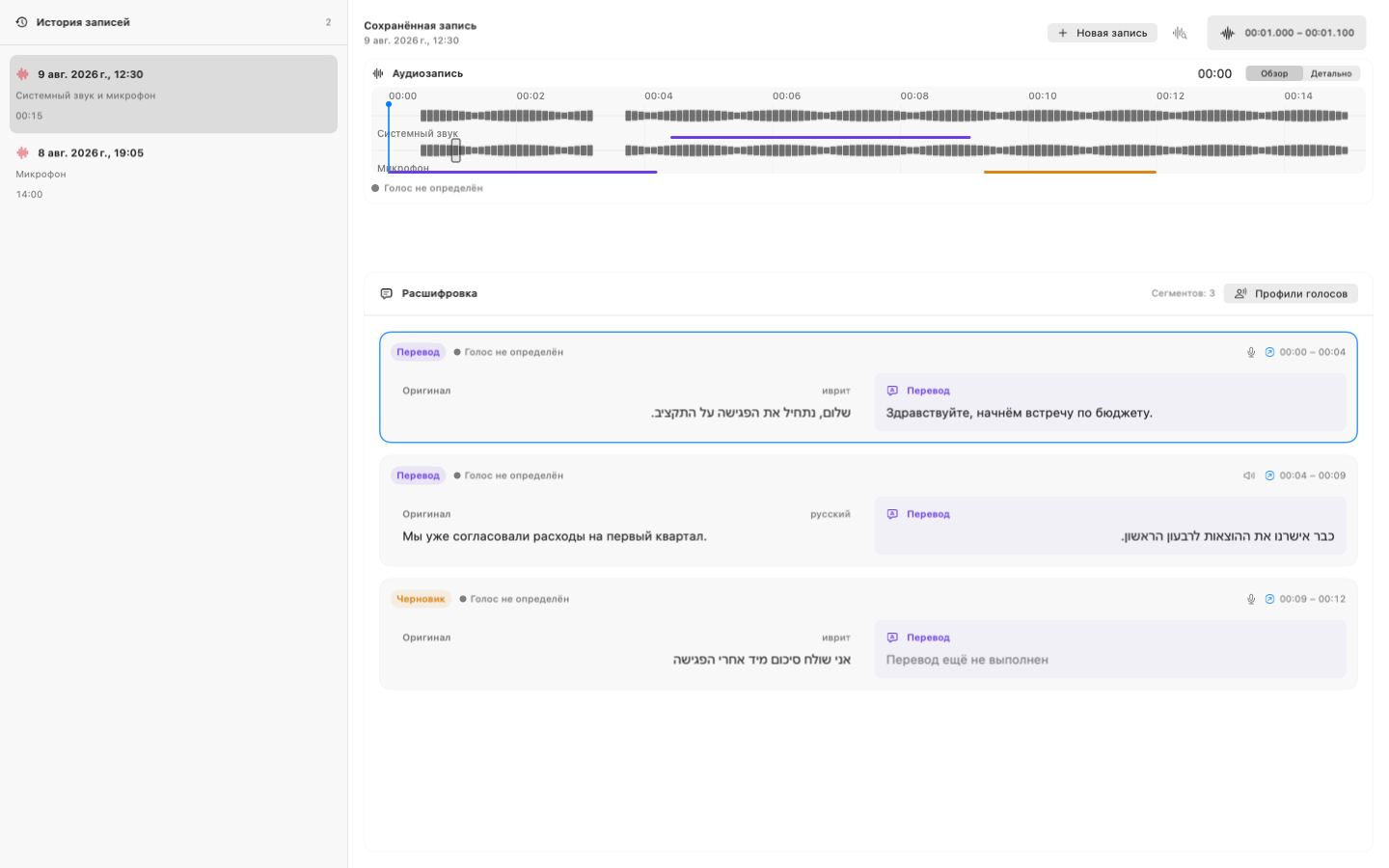1389x868 pixels.
Task: Click the speech bubble icon beside Расшифровка
Action: (386, 293)
